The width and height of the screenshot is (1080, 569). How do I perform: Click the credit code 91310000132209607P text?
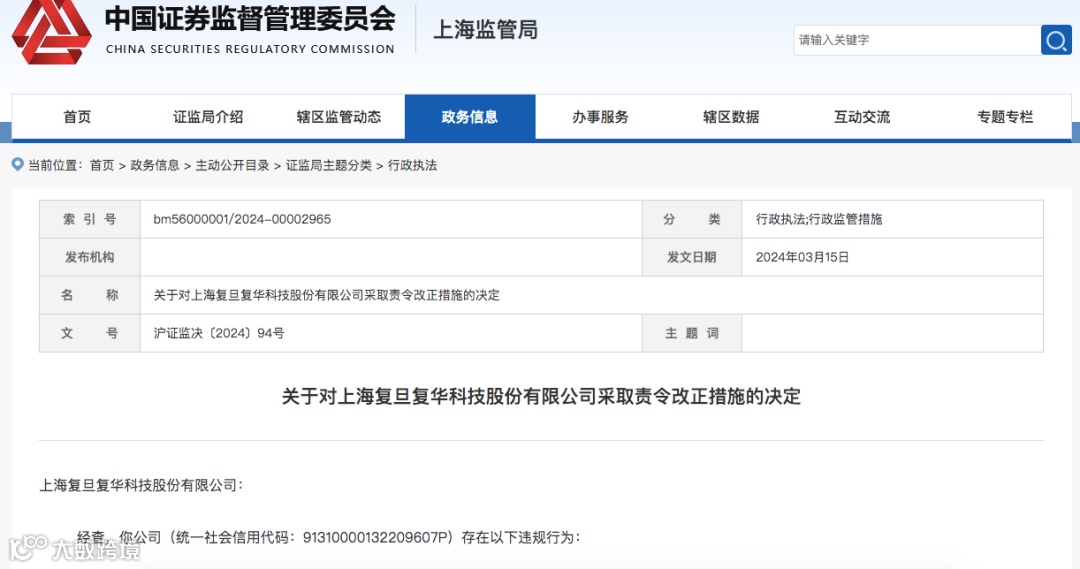(377, 537)
